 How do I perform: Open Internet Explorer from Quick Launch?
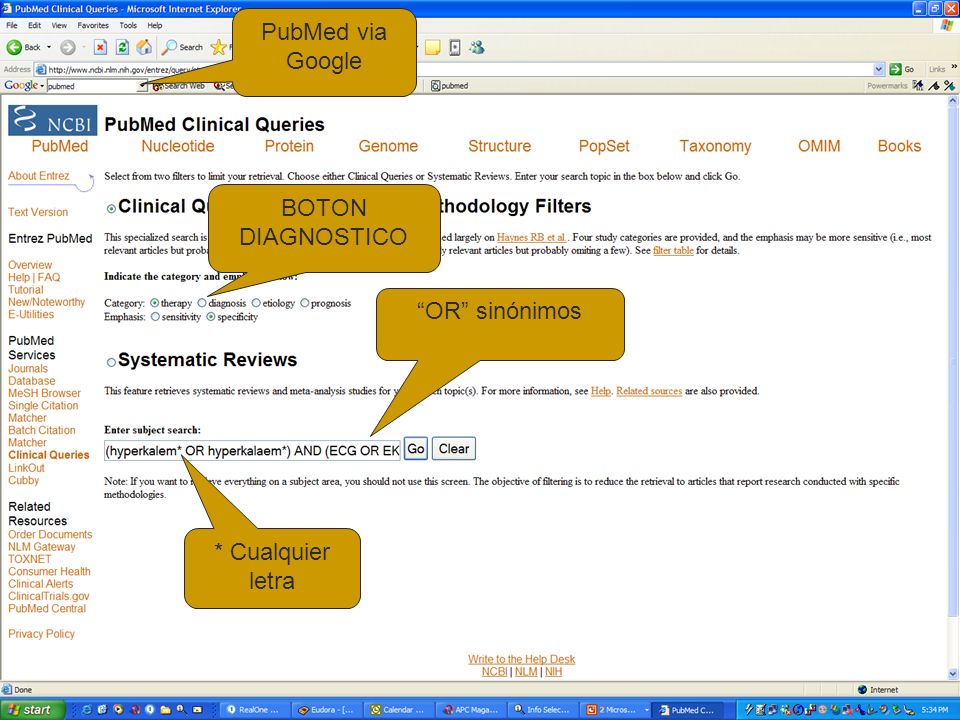(x=86, y=710)
